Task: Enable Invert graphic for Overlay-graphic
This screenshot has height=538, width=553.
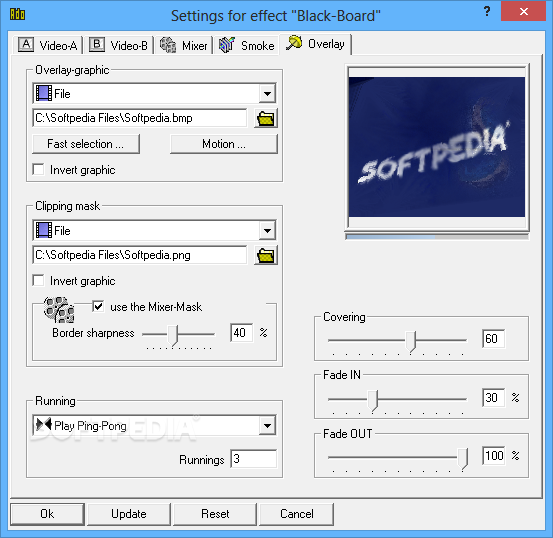Action: point(38,169)
